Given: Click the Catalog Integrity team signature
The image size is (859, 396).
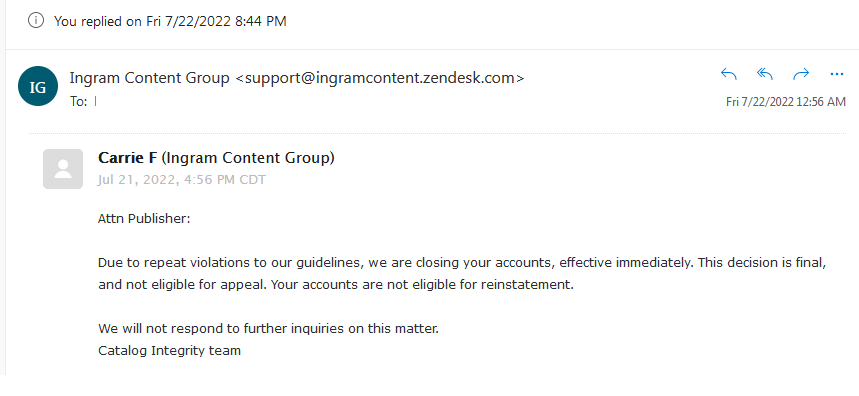Looking at the screenshot, I should click(169, 351).
